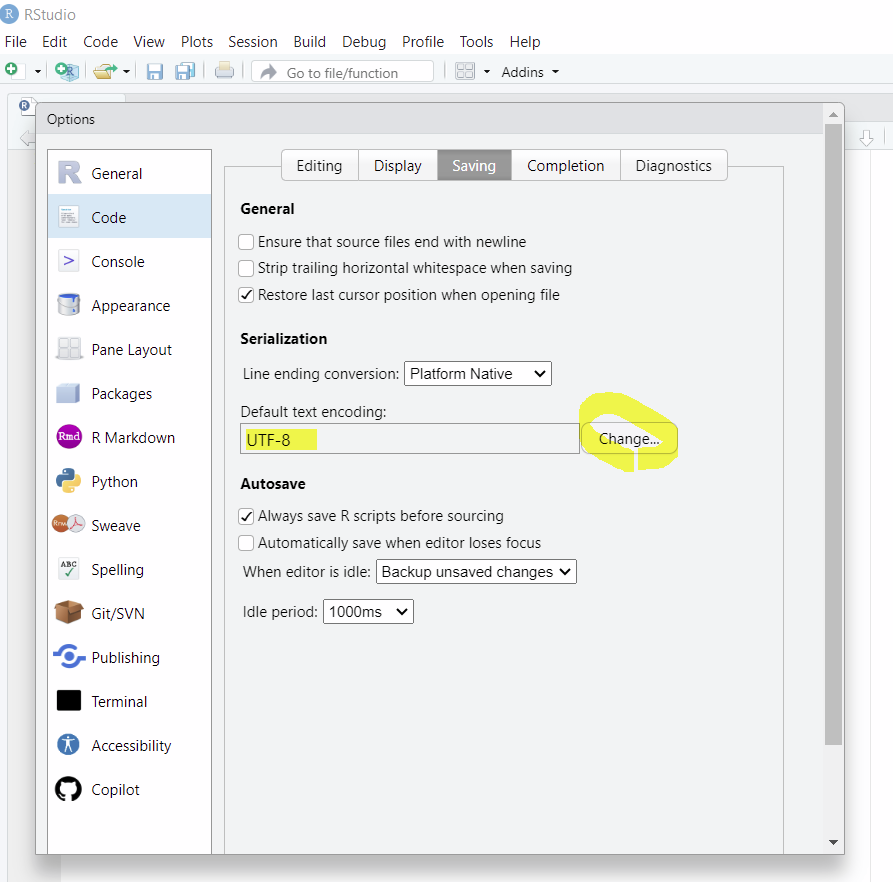Image resolution: width=893 pixels, height=882 pixels.
Task: Click the Options dialog scrollbar up arrow
Action: tap(833, 114)
